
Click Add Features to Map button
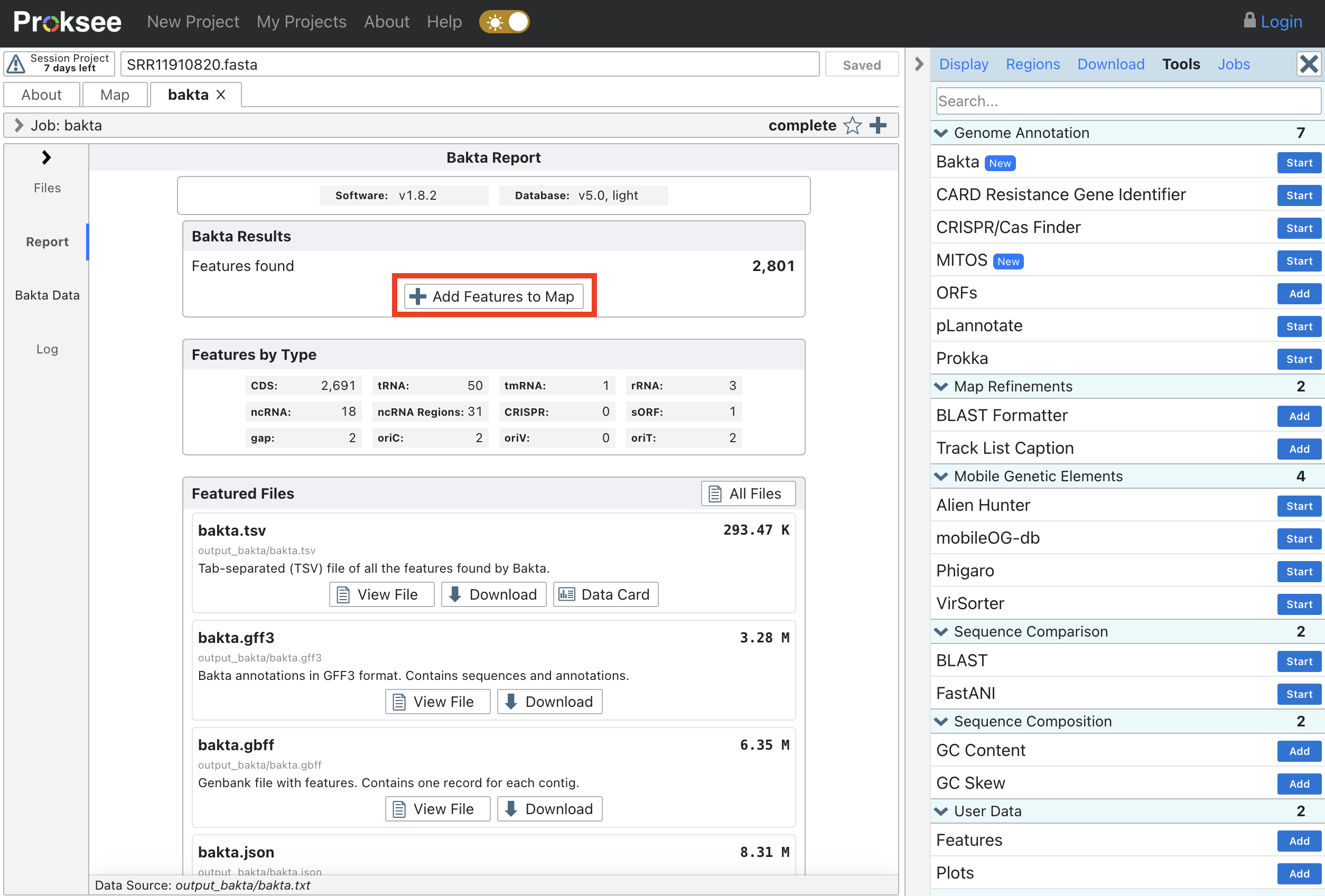[x=493, y=296]
